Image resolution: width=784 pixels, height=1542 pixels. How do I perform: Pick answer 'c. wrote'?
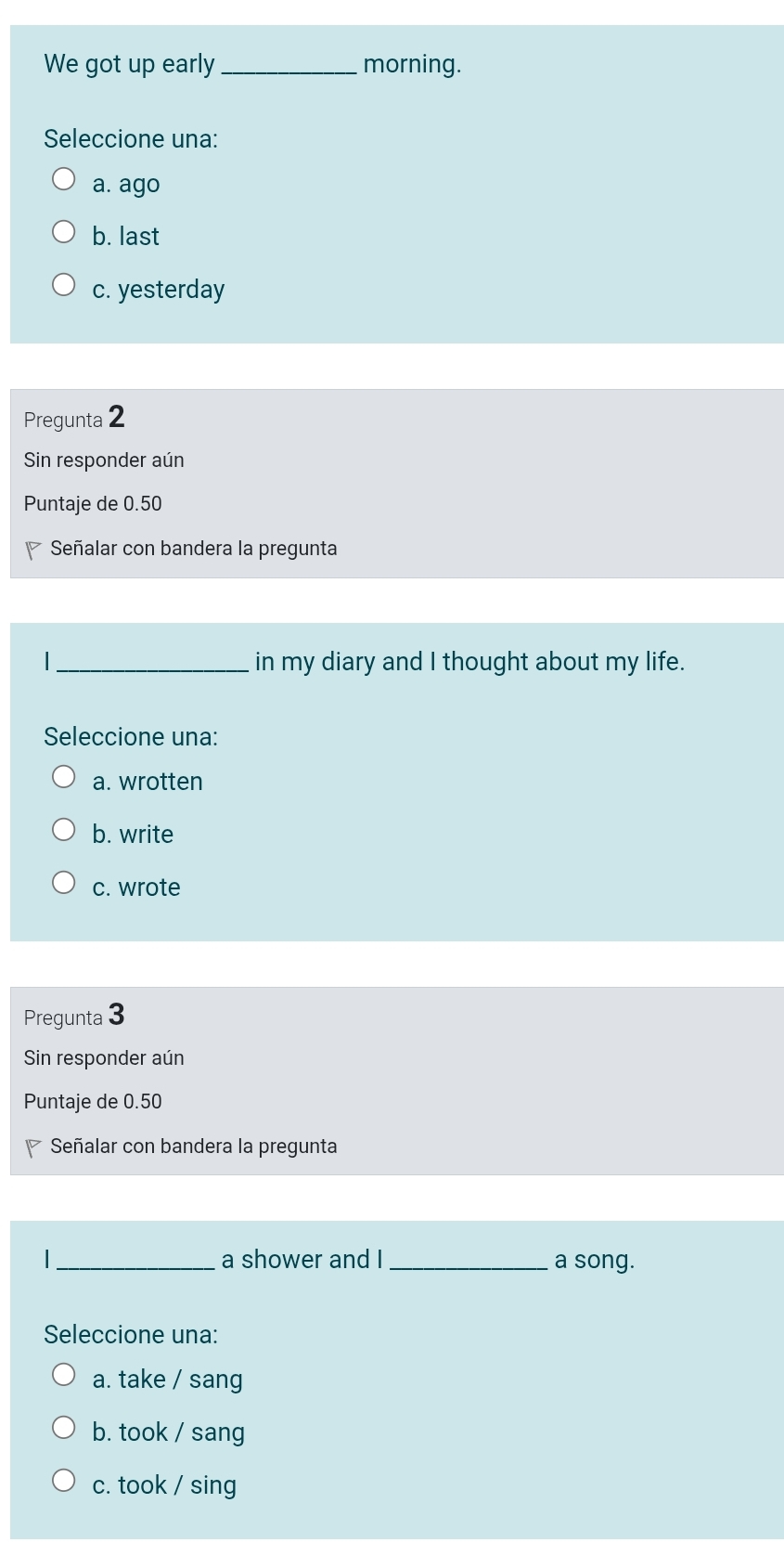click(63, 882)
